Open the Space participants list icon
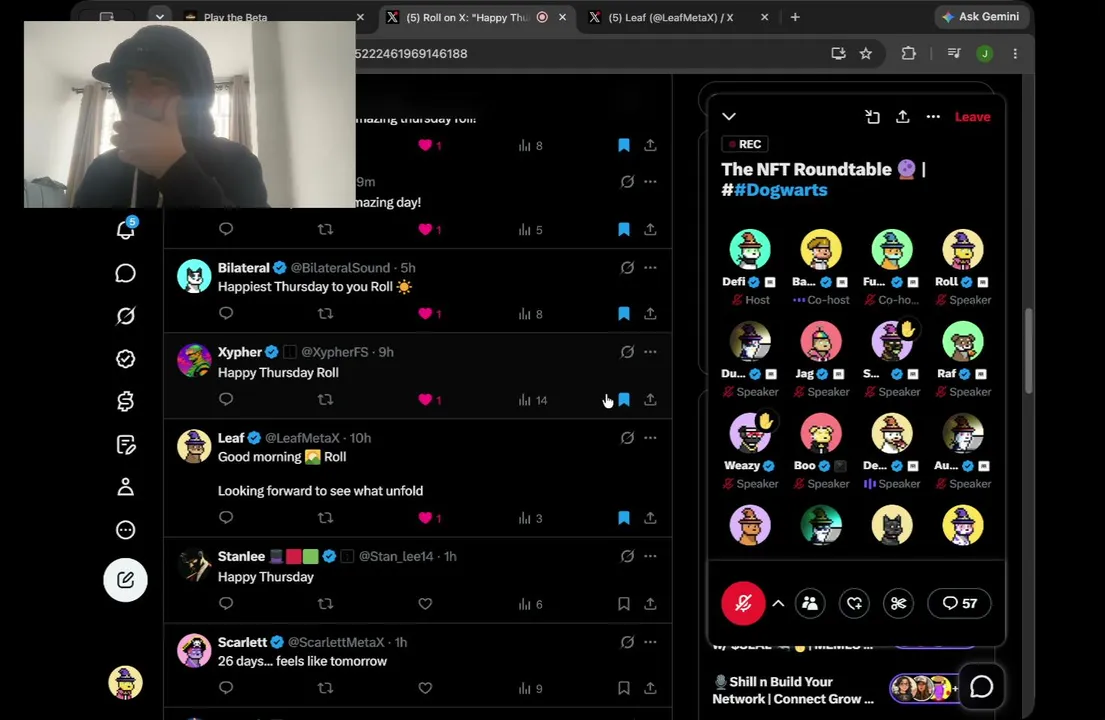The height and width of the screenshot is (720, 1105). 810,603
